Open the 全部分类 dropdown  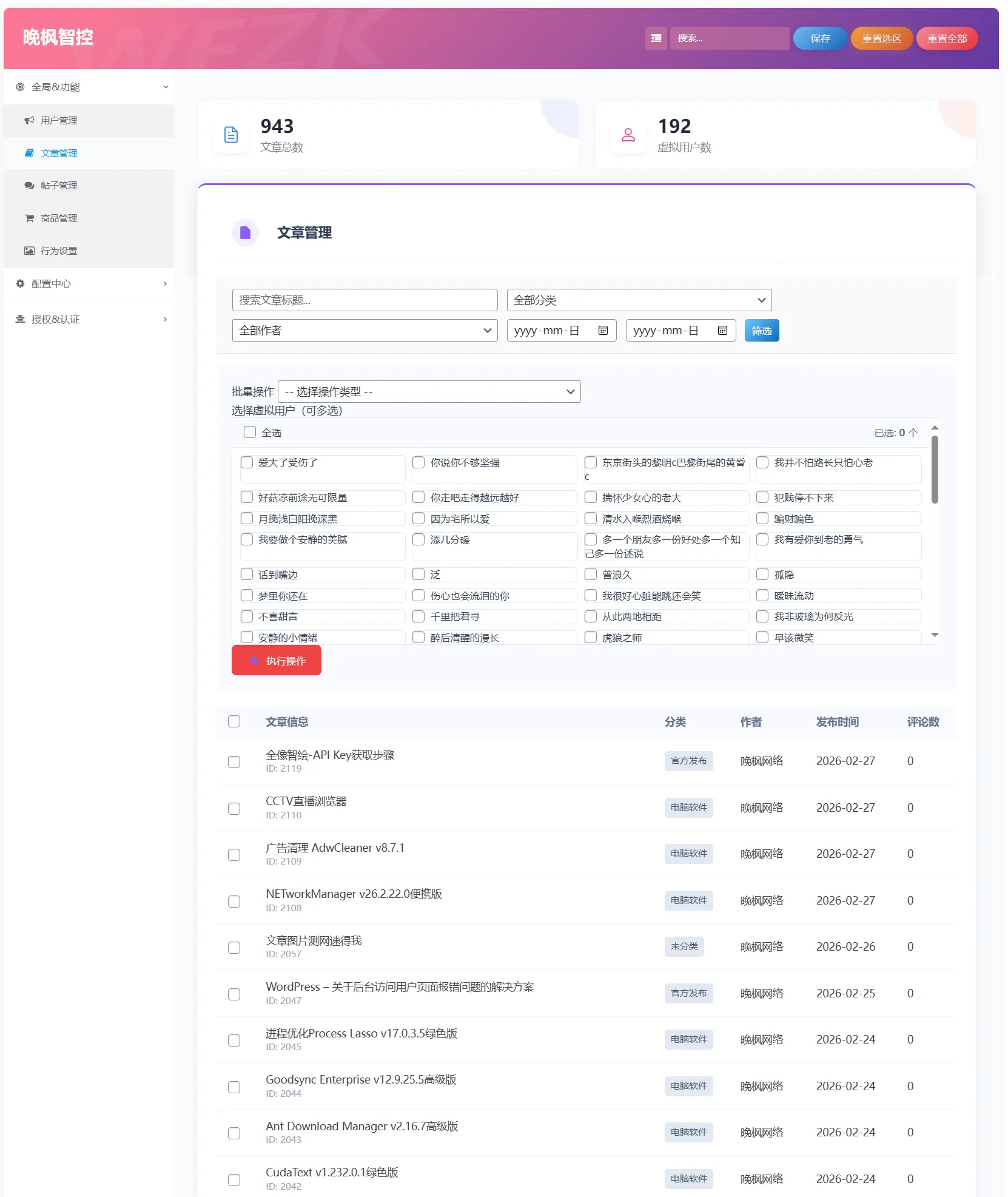click(638, 300)
